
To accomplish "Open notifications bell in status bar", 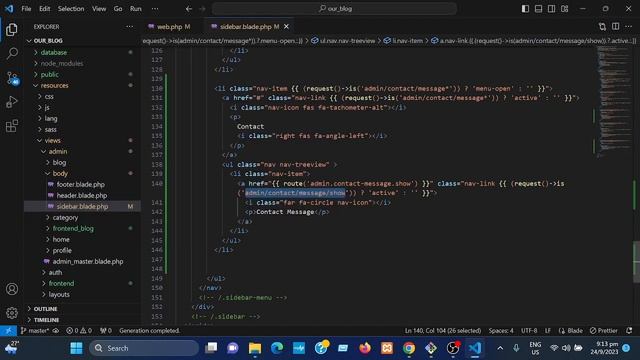I will pos(629,331).
